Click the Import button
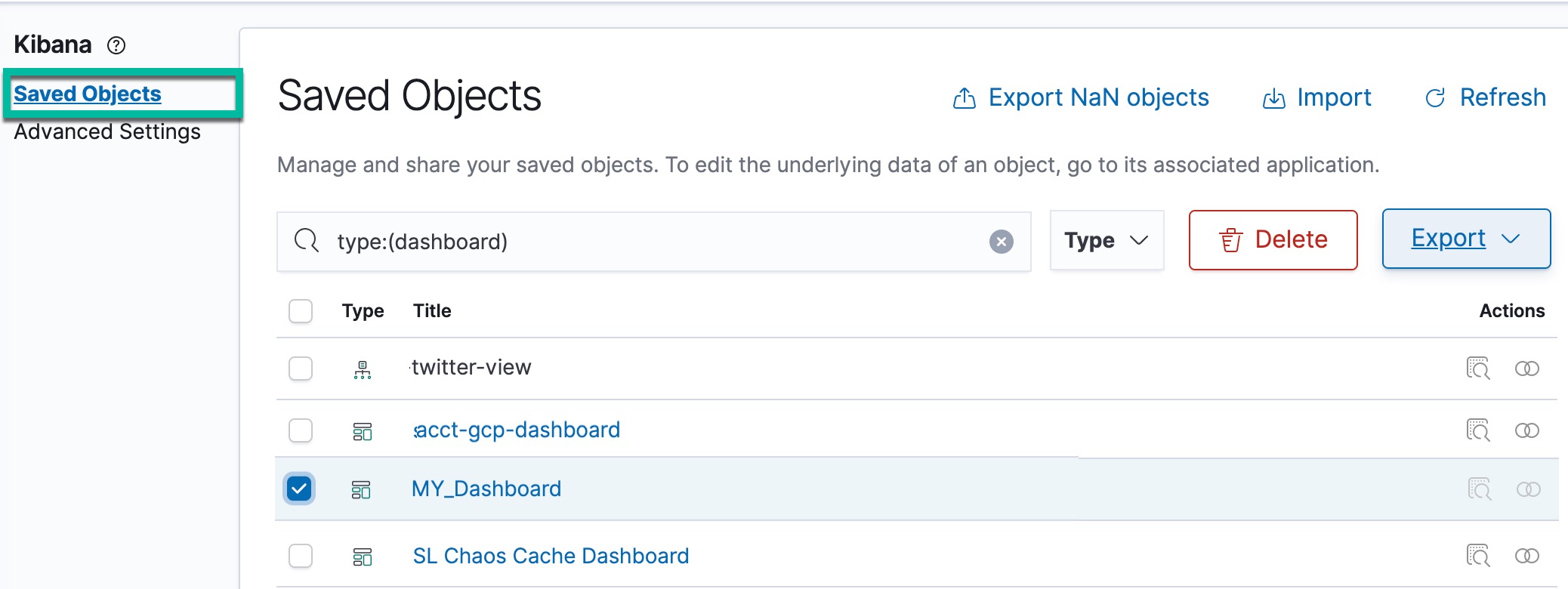 coord(1317,97)
